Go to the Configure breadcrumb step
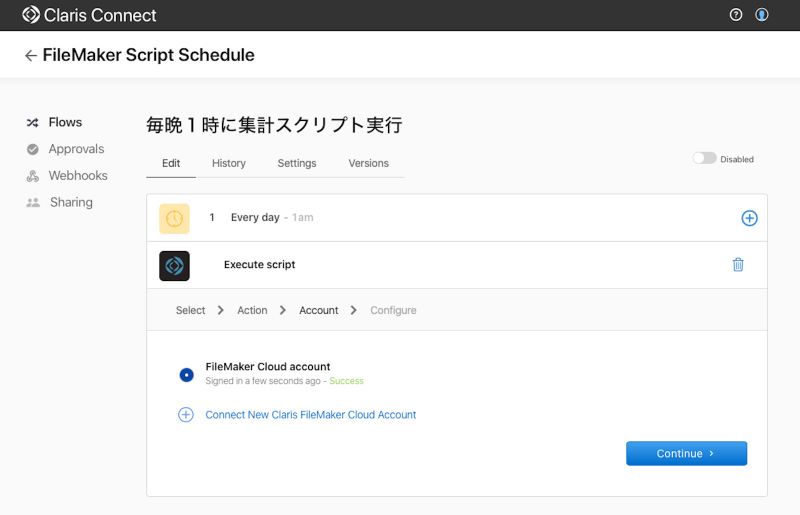Screen dimensions: 800x515 (393, 310)
